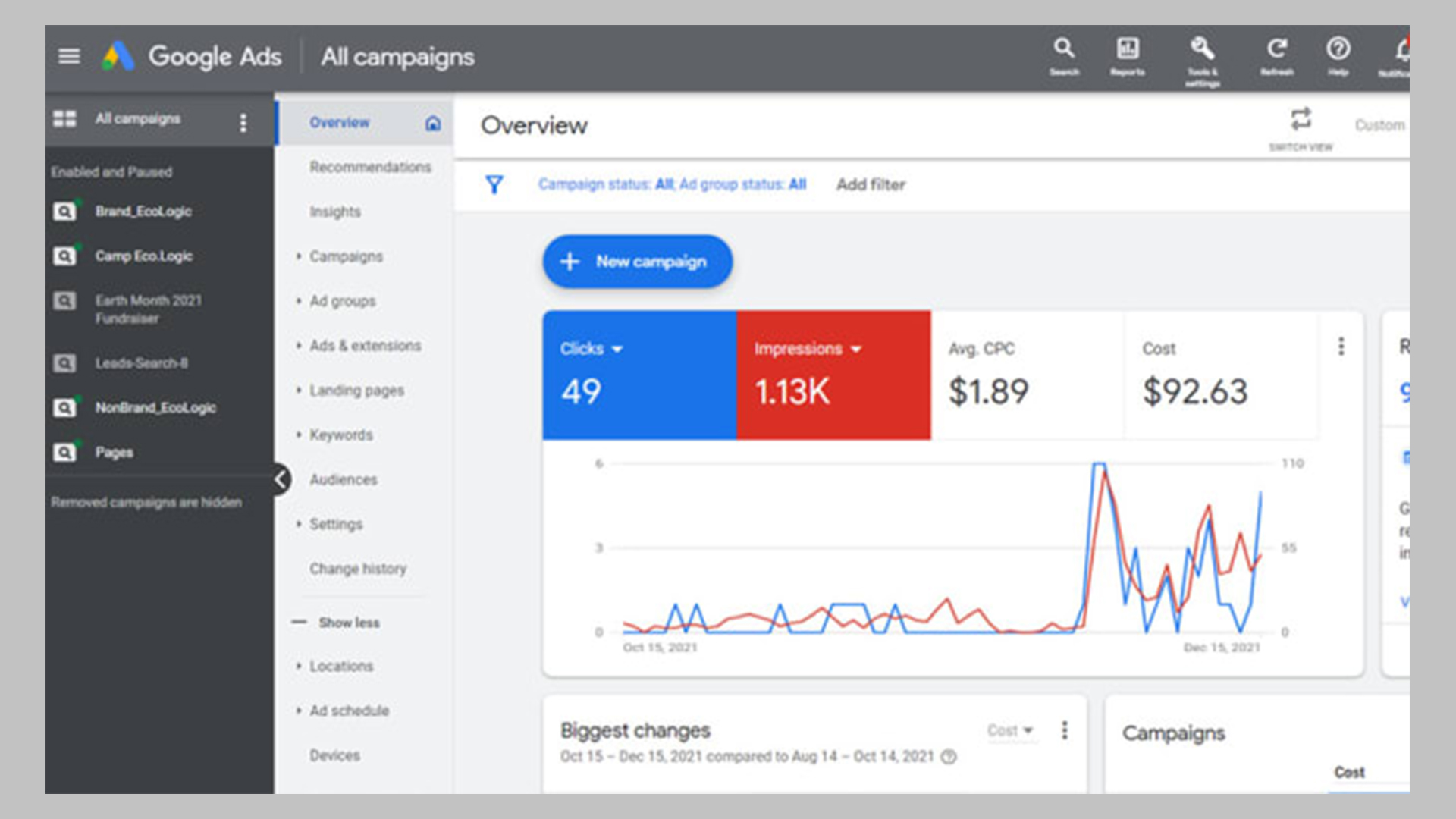Click the All campaigns header title
Image resolution: width=1456 pixels, height=819 pixels.
(397, 57)
